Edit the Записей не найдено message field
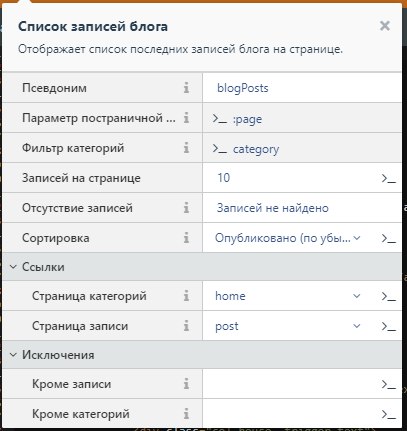Screen dimensions: 407x431 (x=302, y=208)
